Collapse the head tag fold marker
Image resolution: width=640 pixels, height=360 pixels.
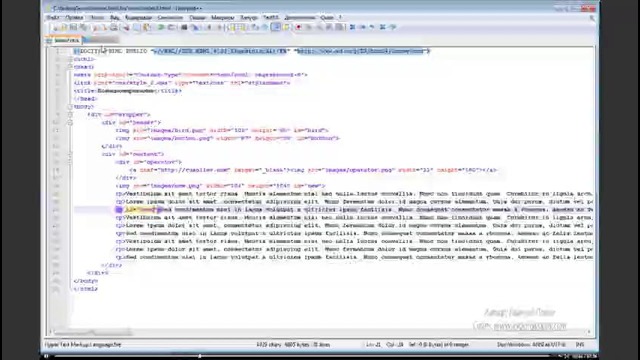(70, 67)
